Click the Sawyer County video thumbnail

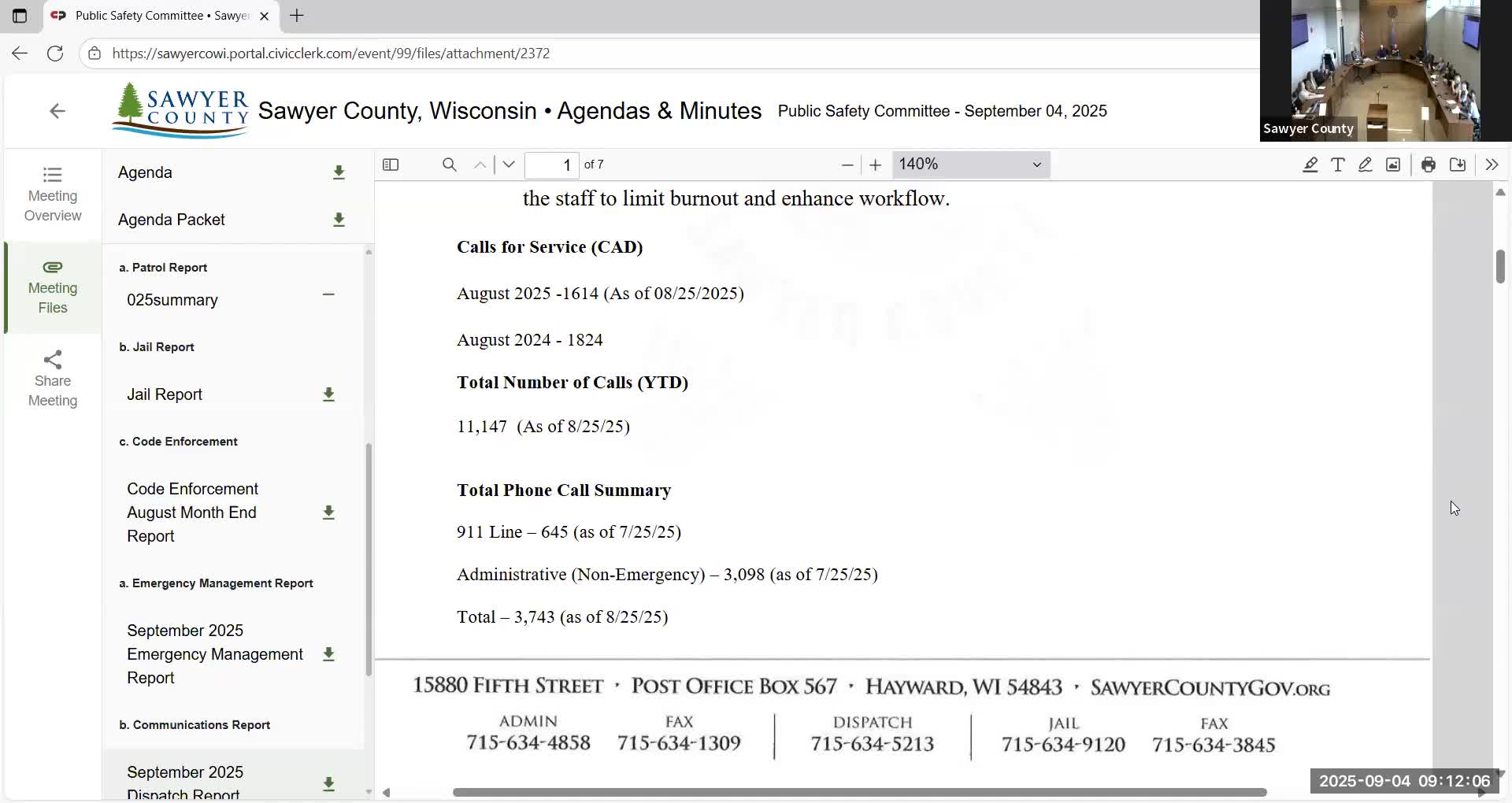tap(1386, 71)
